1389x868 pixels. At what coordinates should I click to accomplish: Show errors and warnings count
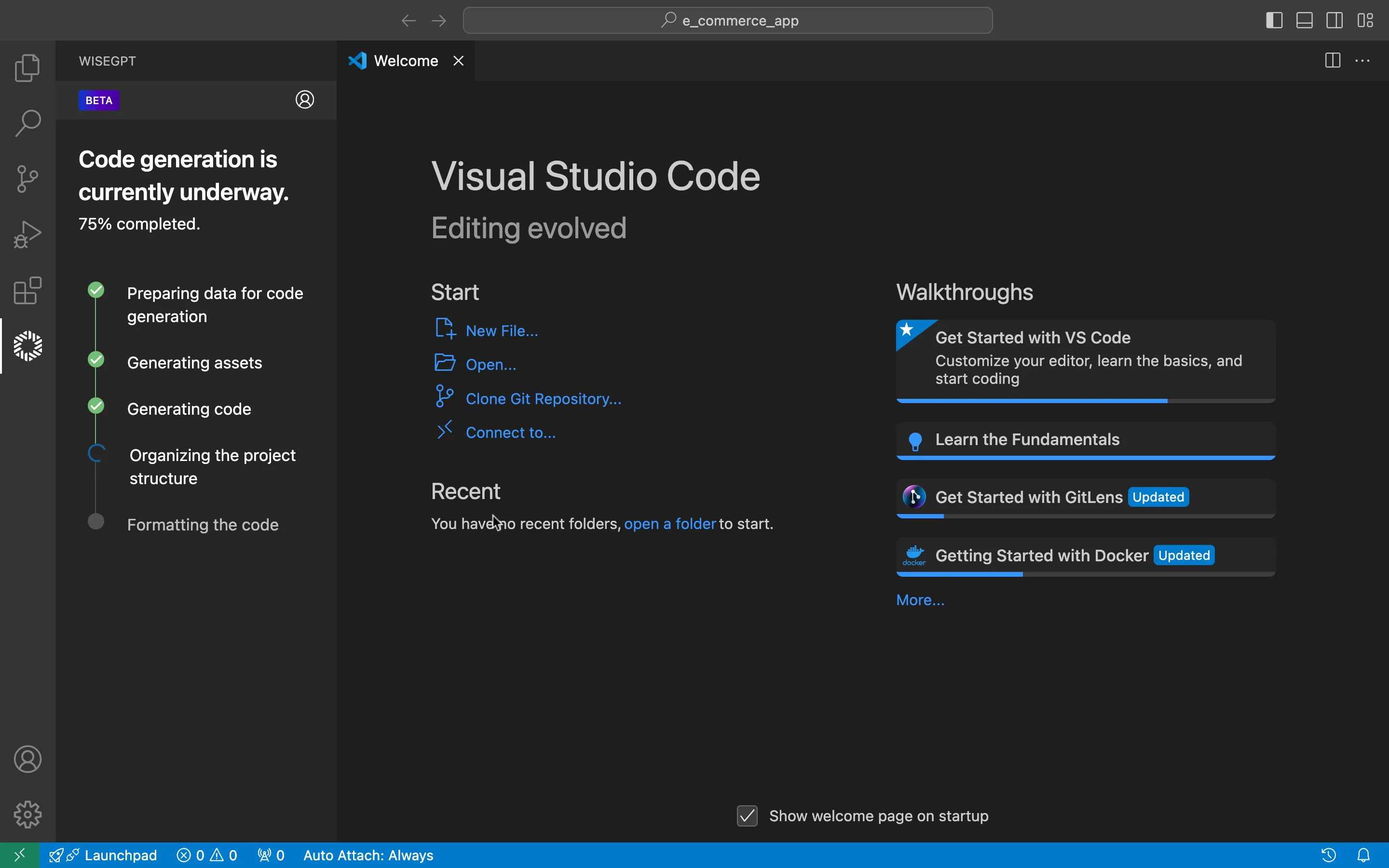[206, 855]
